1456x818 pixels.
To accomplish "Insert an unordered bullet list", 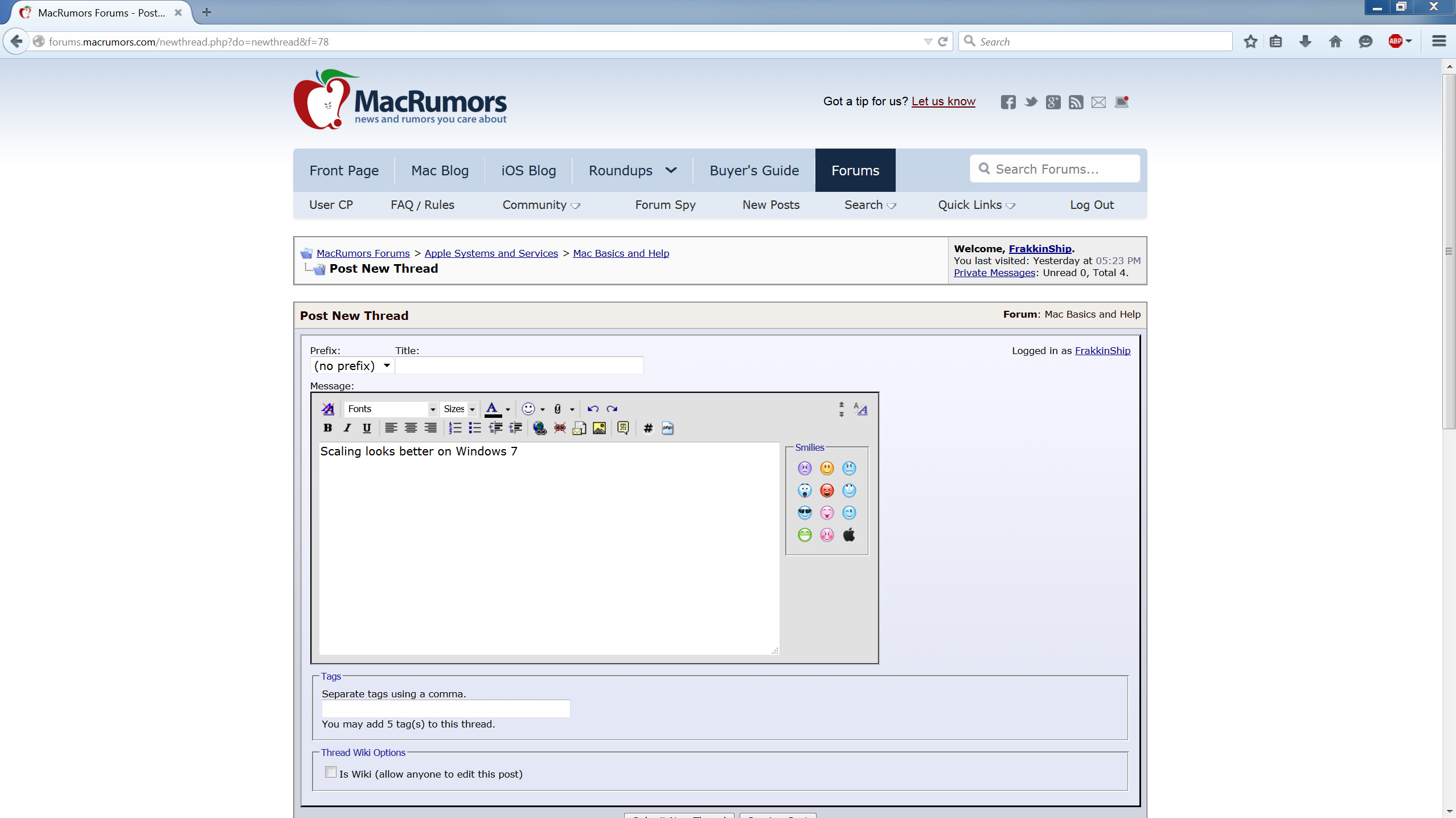I will (474, 428).
